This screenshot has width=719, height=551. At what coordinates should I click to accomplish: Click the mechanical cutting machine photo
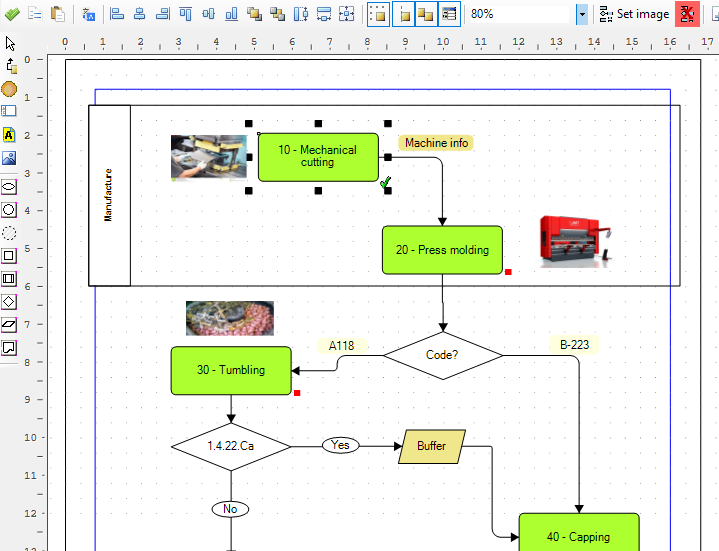[209, 157]
